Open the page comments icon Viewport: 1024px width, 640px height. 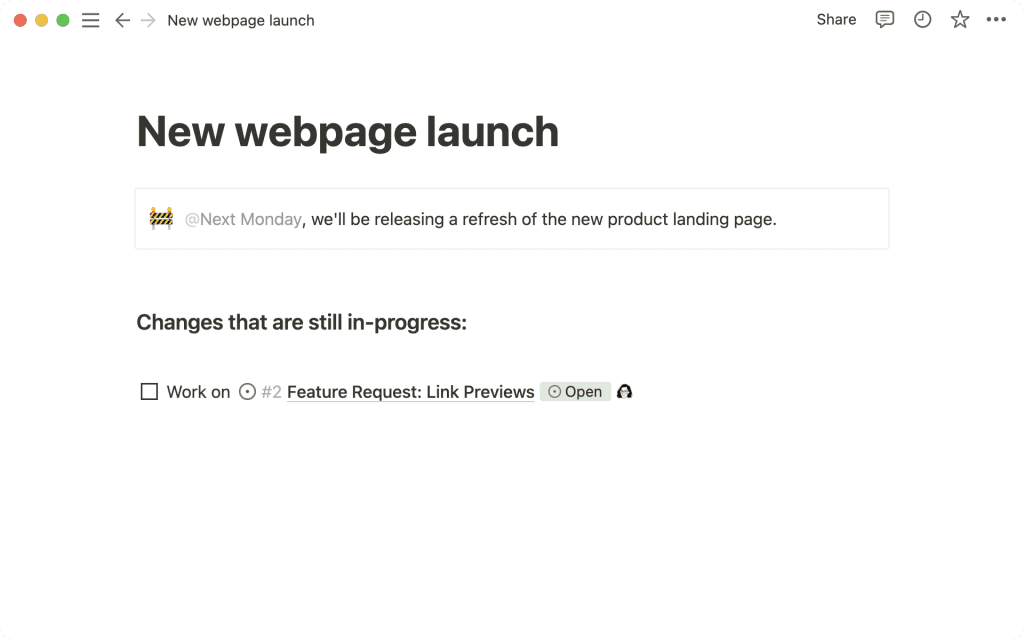point(884,20)
